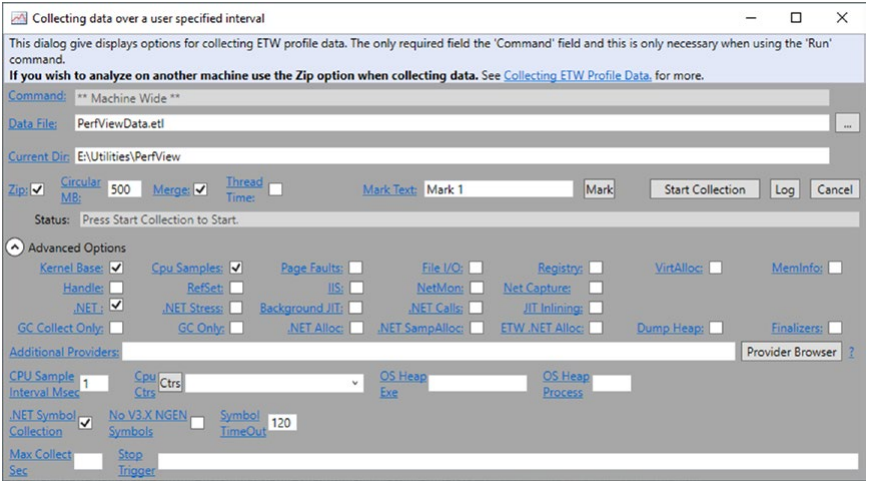Screen dimensions: 869x484
Task: Enable the GC Collect Only checkbox
Action: (116, 328)
